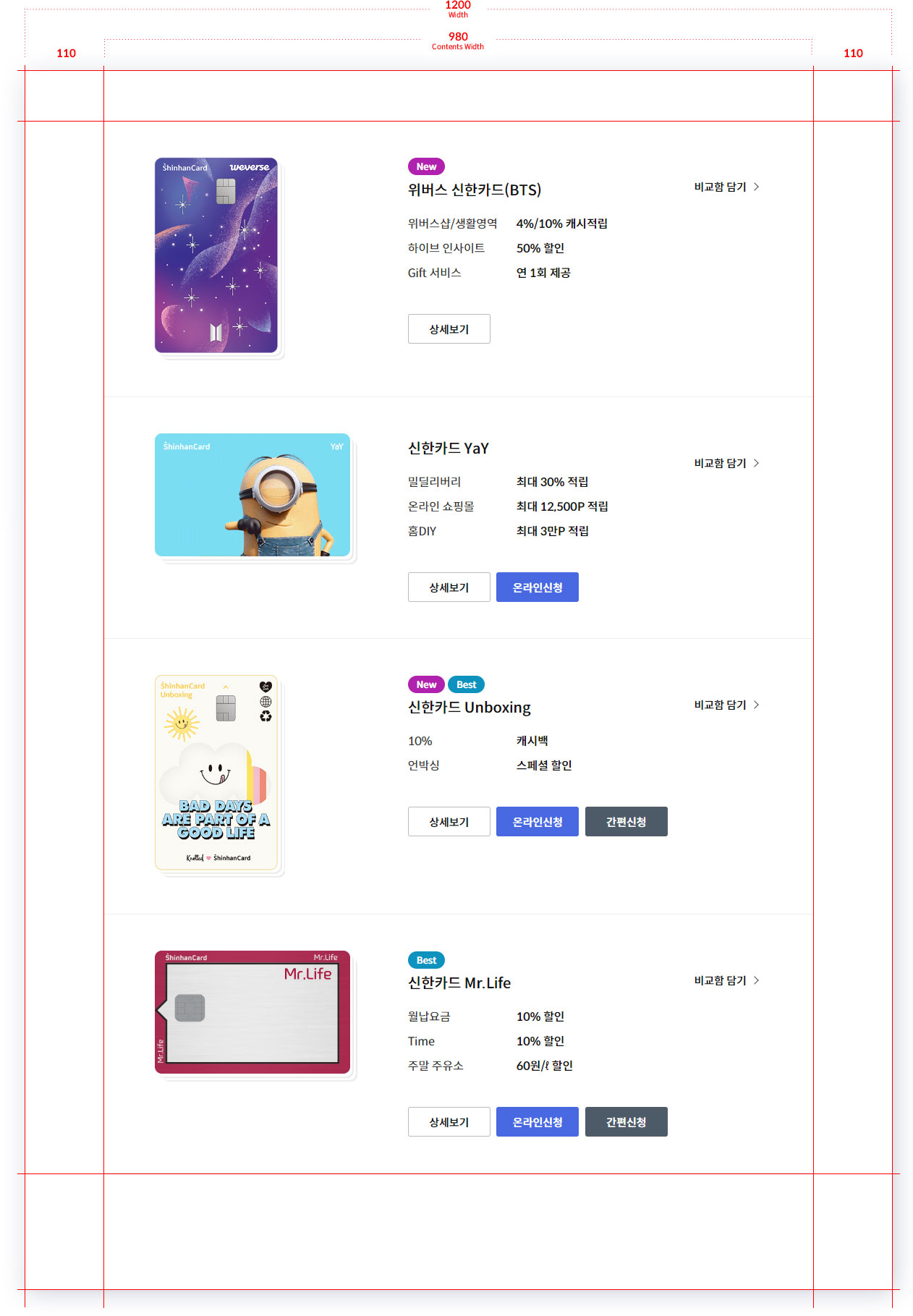Click 간편신청 for 신한카드 Mr.Life

[x=627, y=1122]
